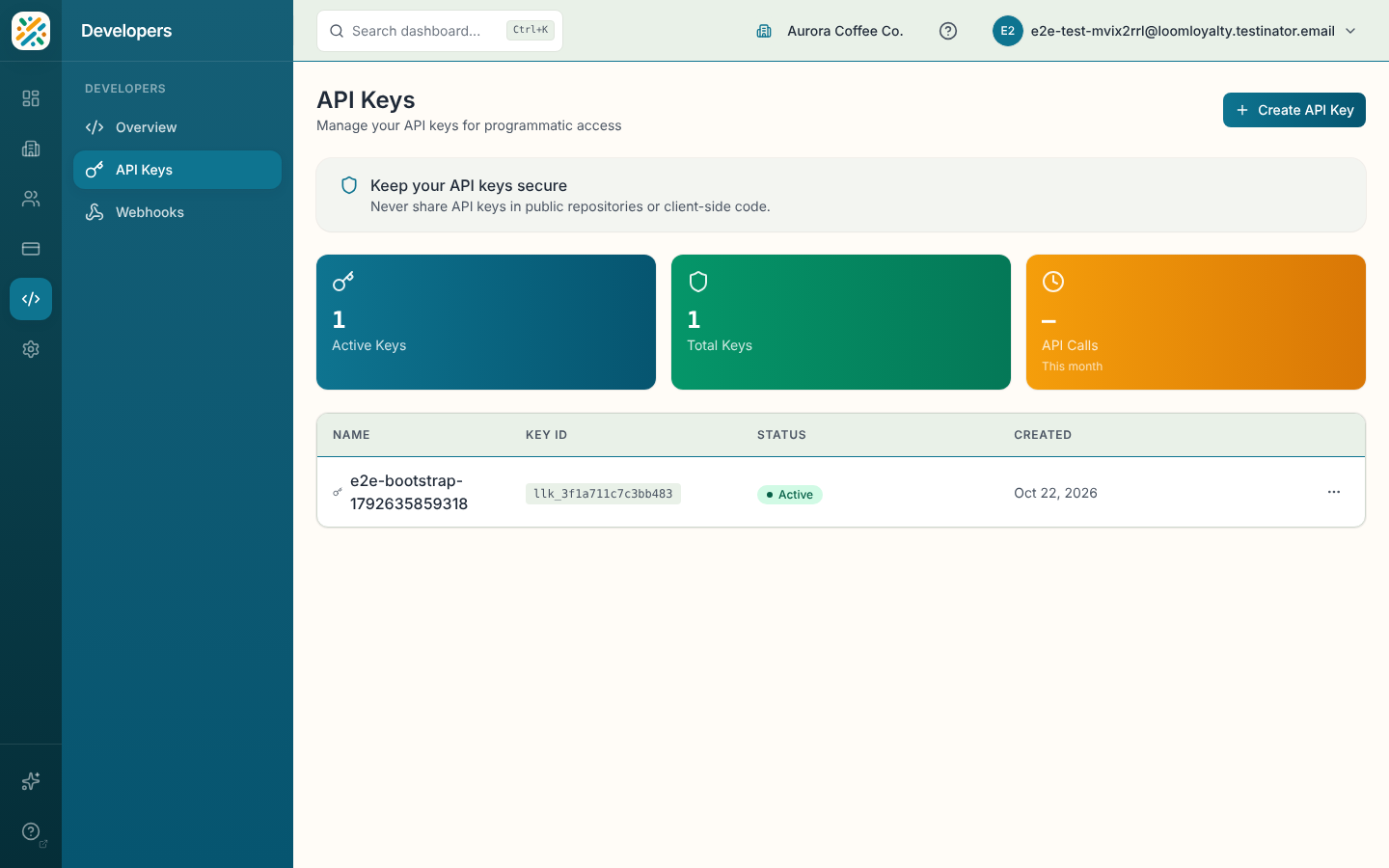Viewport: 1389px width, 868px height.
Task: Open the settings gear icon in sidebar
Action: 31,349
